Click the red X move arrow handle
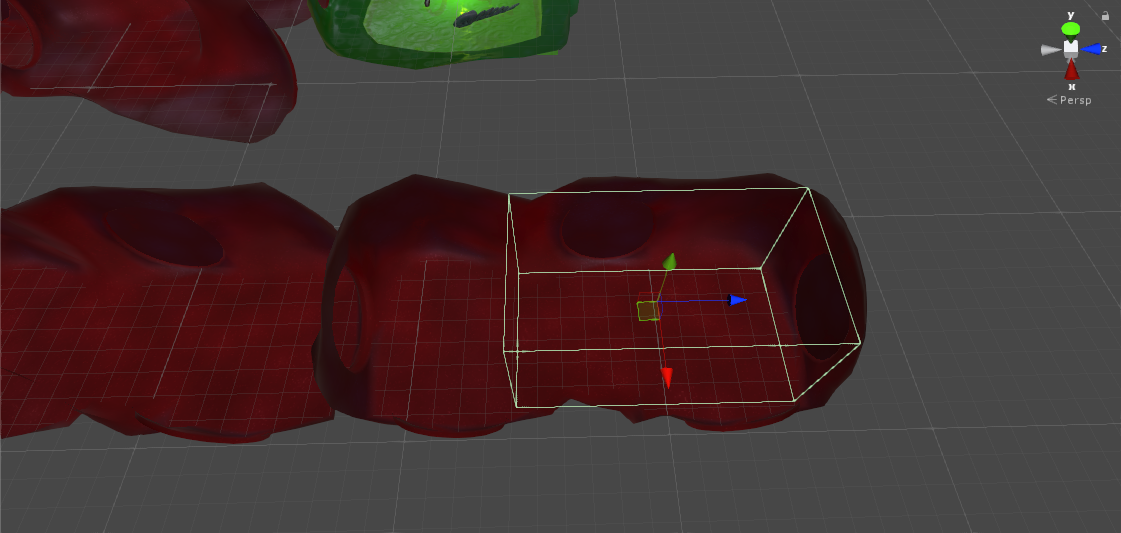The image size is (1121, 533). point(667,378)
